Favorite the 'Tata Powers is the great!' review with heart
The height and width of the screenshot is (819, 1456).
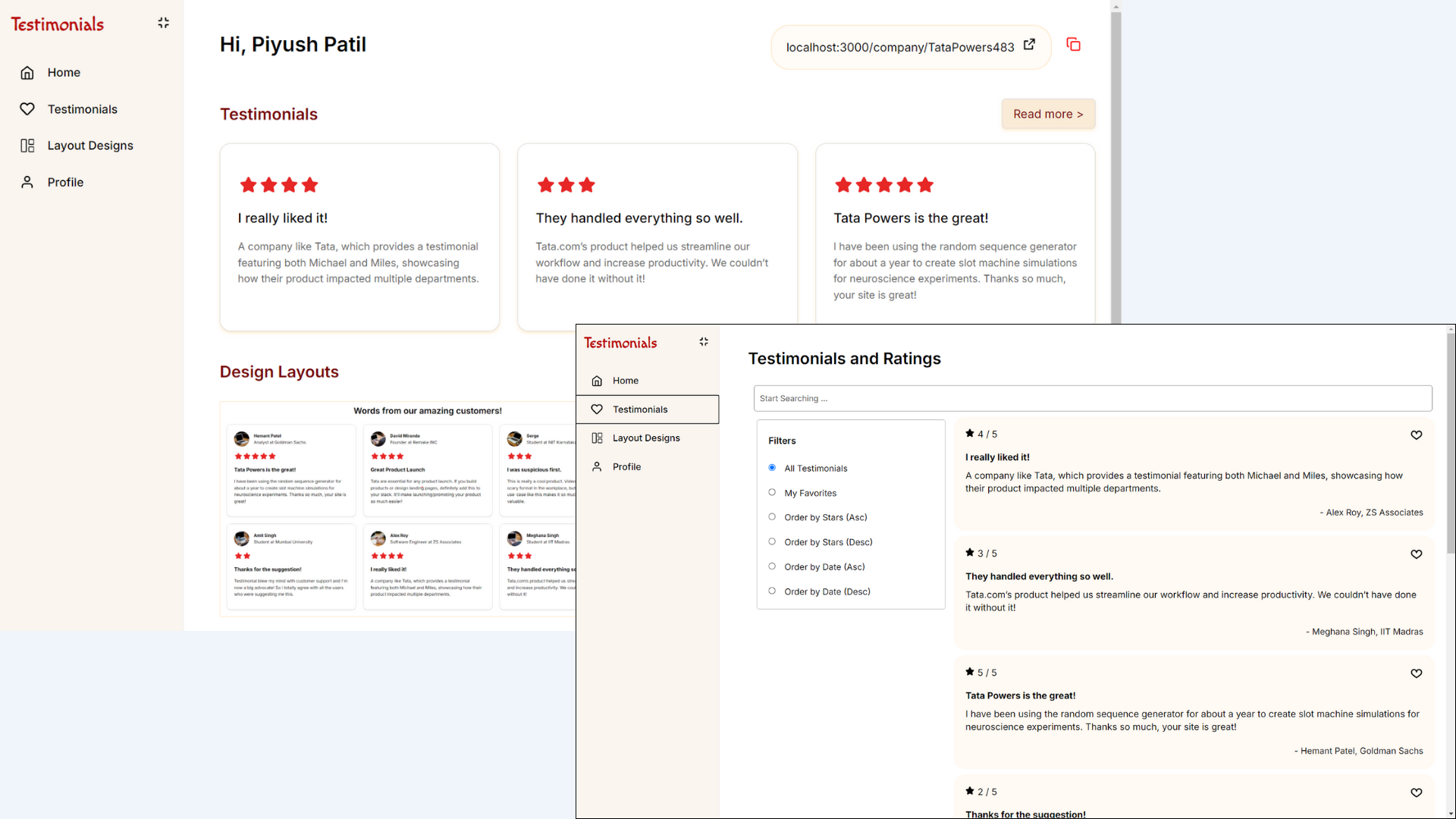pyautogui.click(x=1416, y=673)
